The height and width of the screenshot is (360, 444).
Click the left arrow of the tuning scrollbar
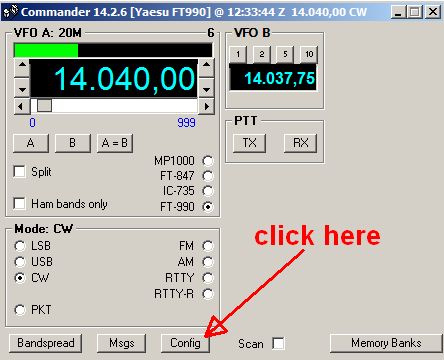[x=22, y=106]
